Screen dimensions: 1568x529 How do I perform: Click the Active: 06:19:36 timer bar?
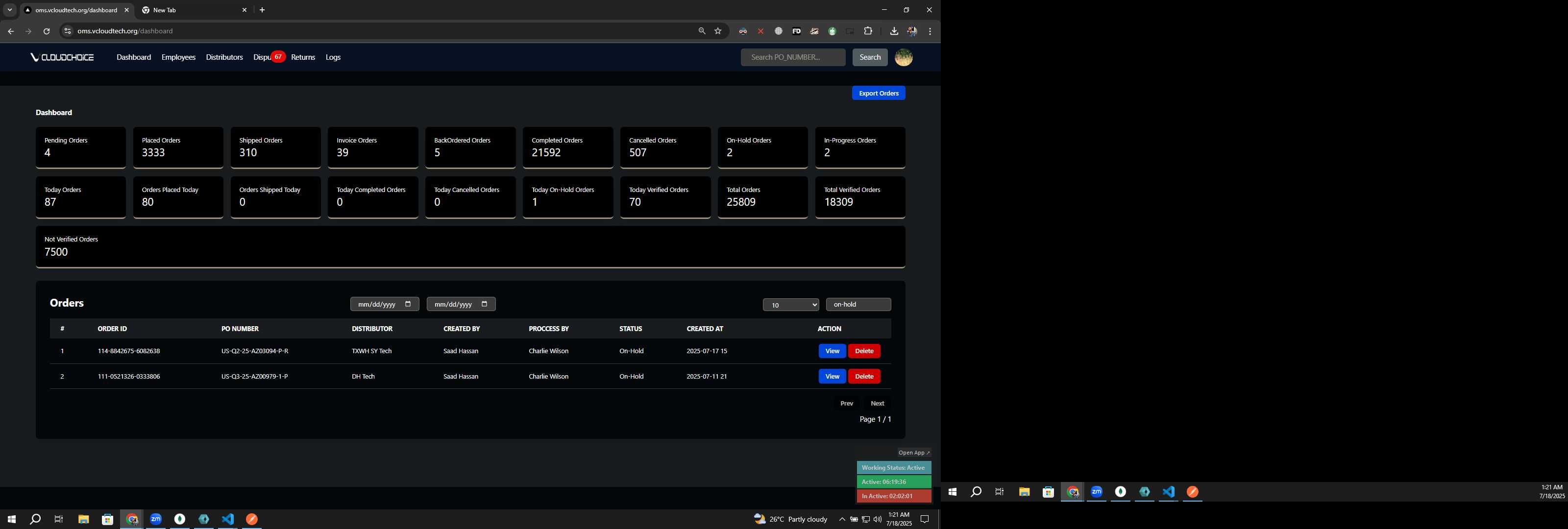click(x=894, y=481)
